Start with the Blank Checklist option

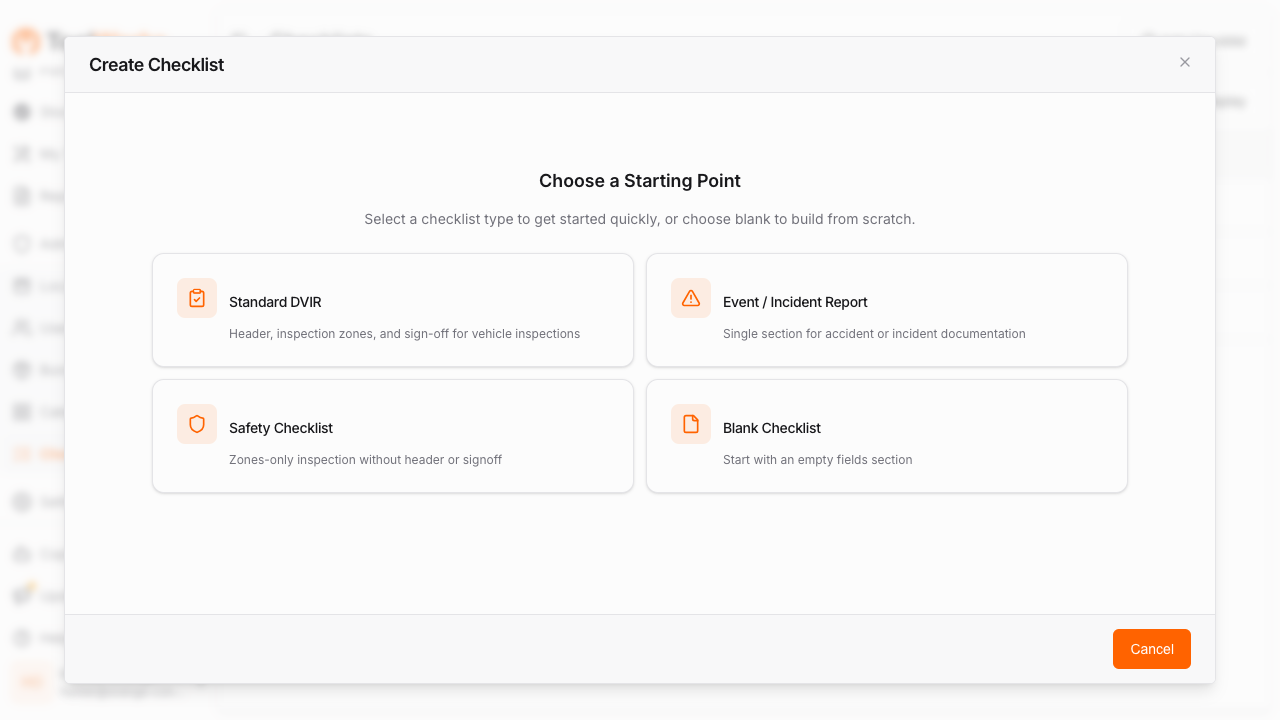click(x=886, y=435)
